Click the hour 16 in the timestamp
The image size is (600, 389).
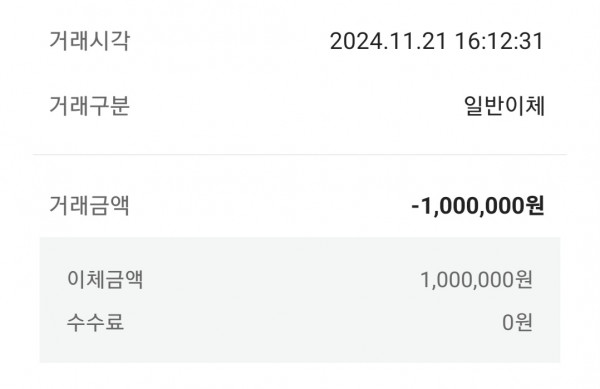466,41
